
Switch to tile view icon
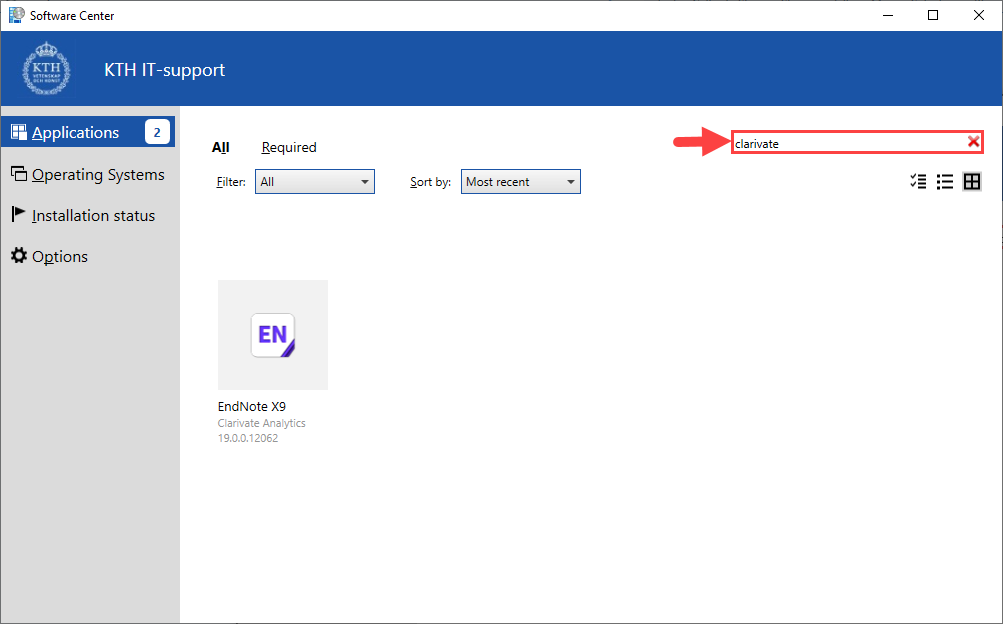click(971, 181)
